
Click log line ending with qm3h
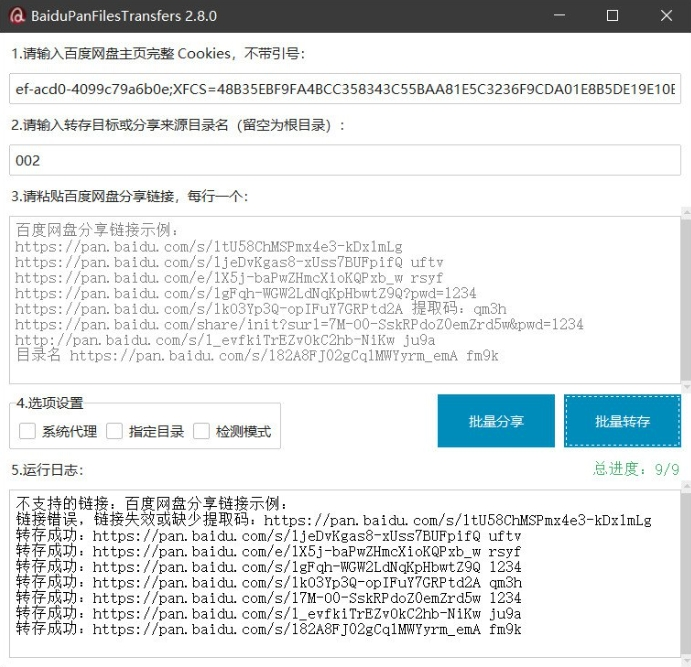[x=269, y=583]
